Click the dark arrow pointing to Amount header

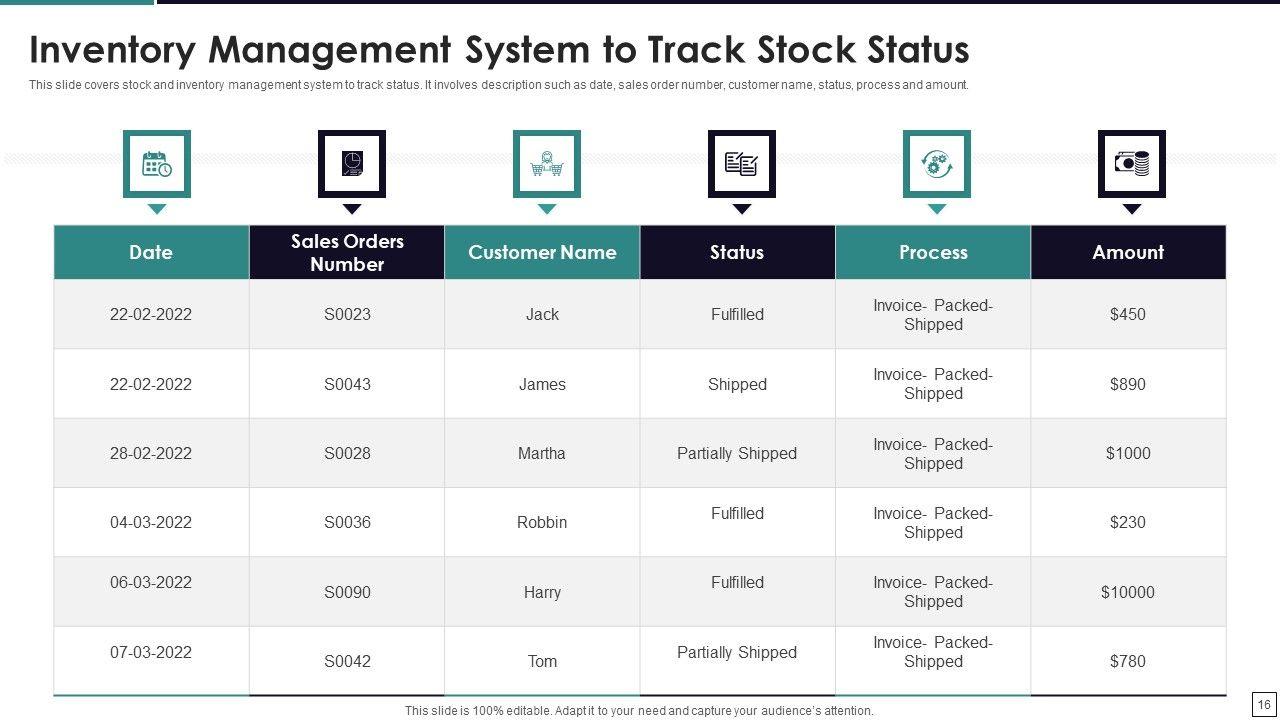[1132, 209]
